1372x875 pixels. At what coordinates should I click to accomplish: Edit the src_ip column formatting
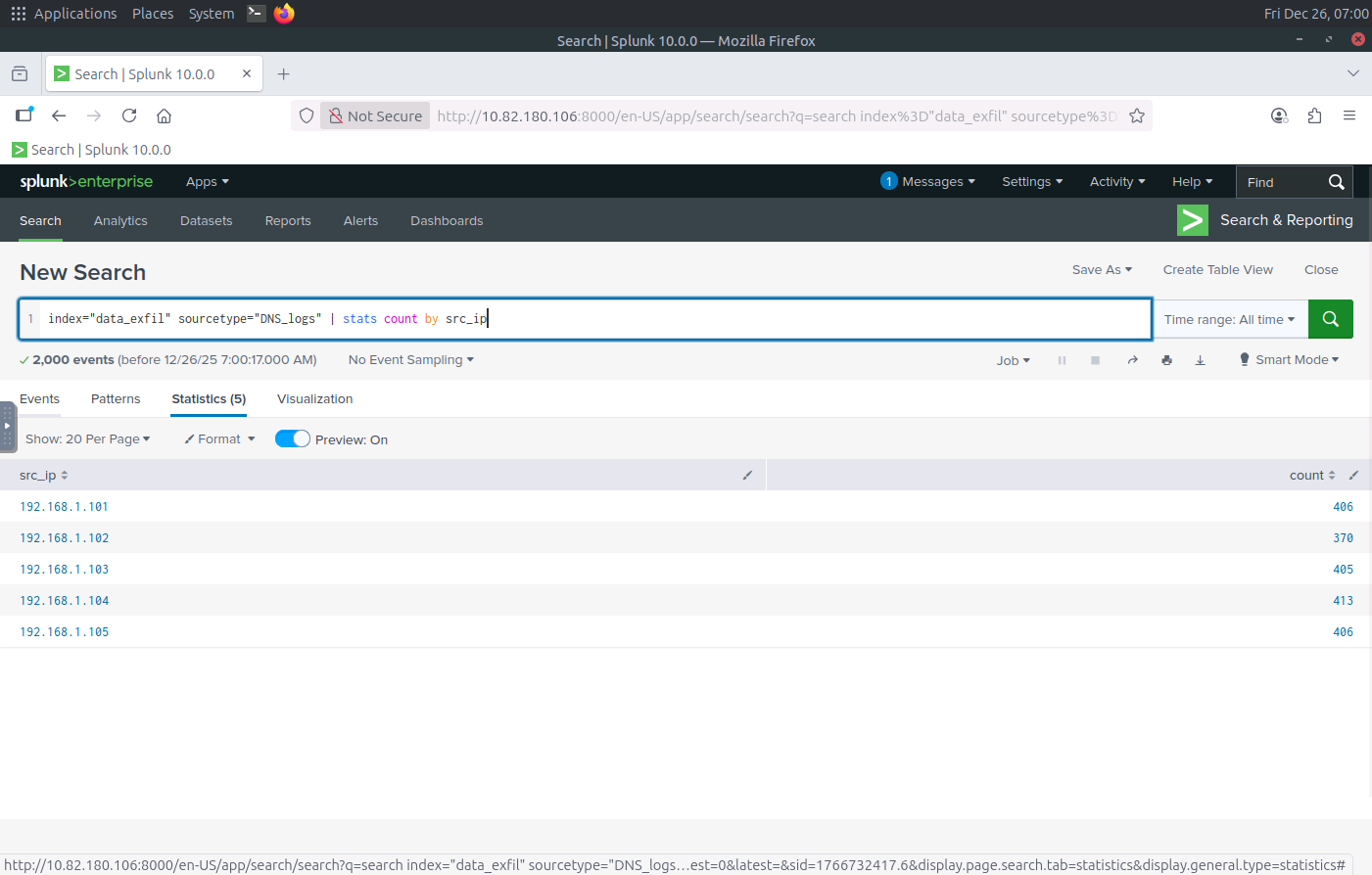click(x=747, y=475)
